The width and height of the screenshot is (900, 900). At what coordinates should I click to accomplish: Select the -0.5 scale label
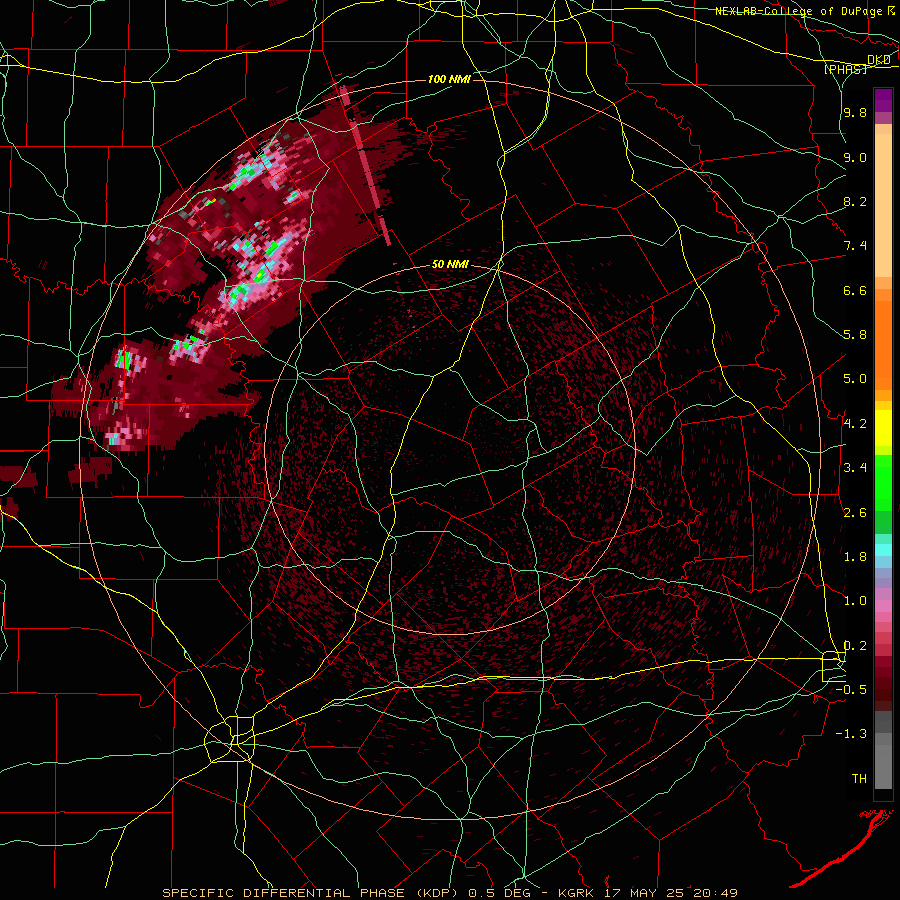click(852, 690)
